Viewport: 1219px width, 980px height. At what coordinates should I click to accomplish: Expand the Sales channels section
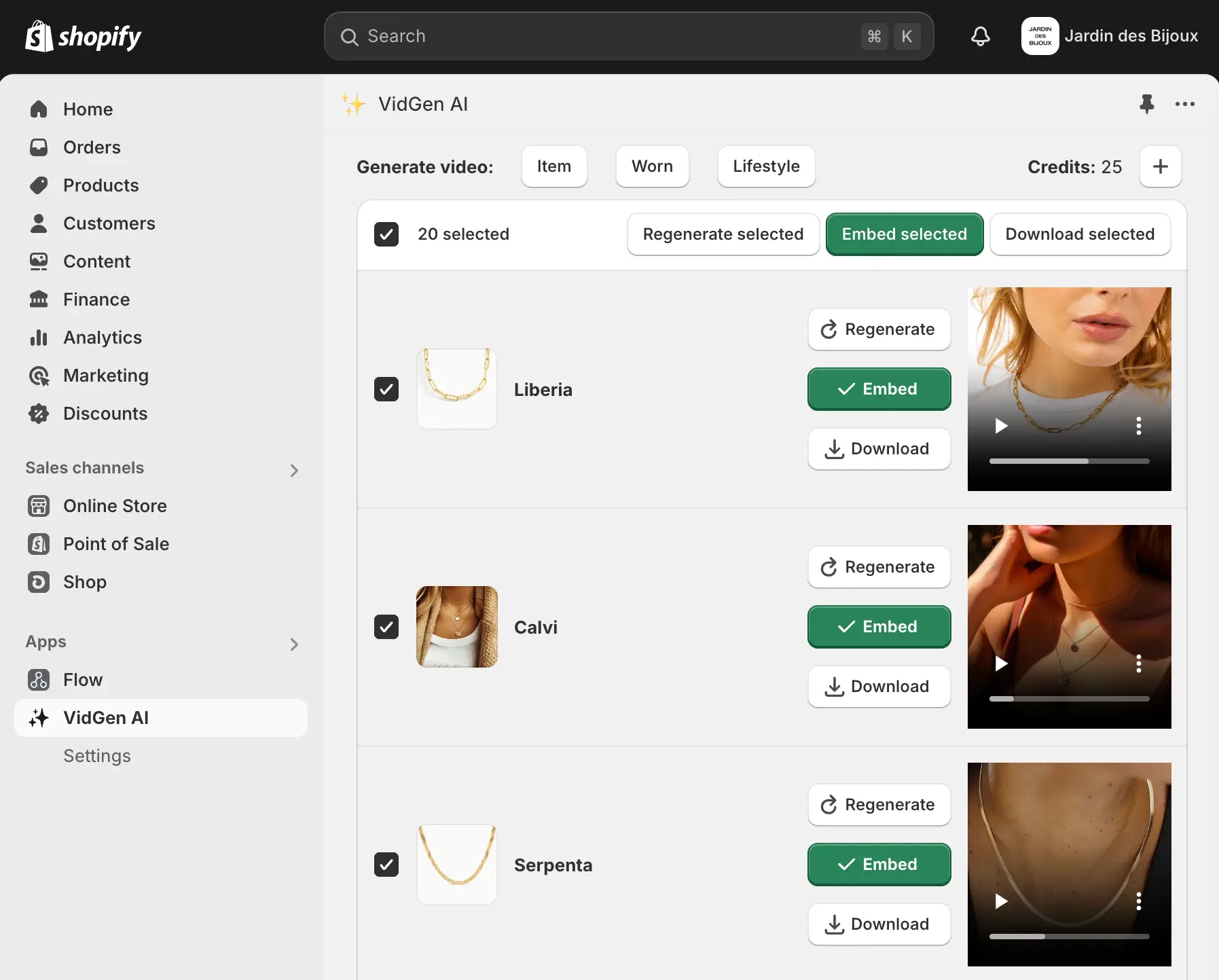coord(294,470)
